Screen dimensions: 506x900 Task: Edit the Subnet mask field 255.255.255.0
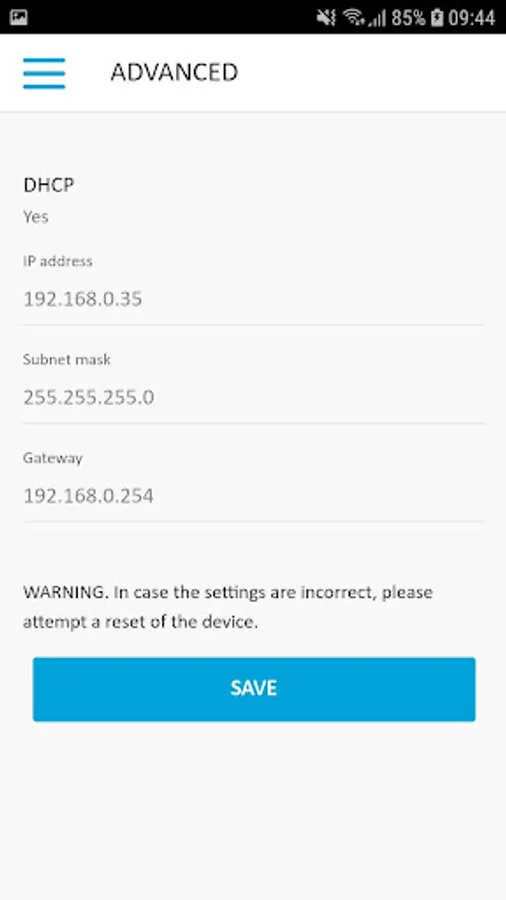click(253, 397)
